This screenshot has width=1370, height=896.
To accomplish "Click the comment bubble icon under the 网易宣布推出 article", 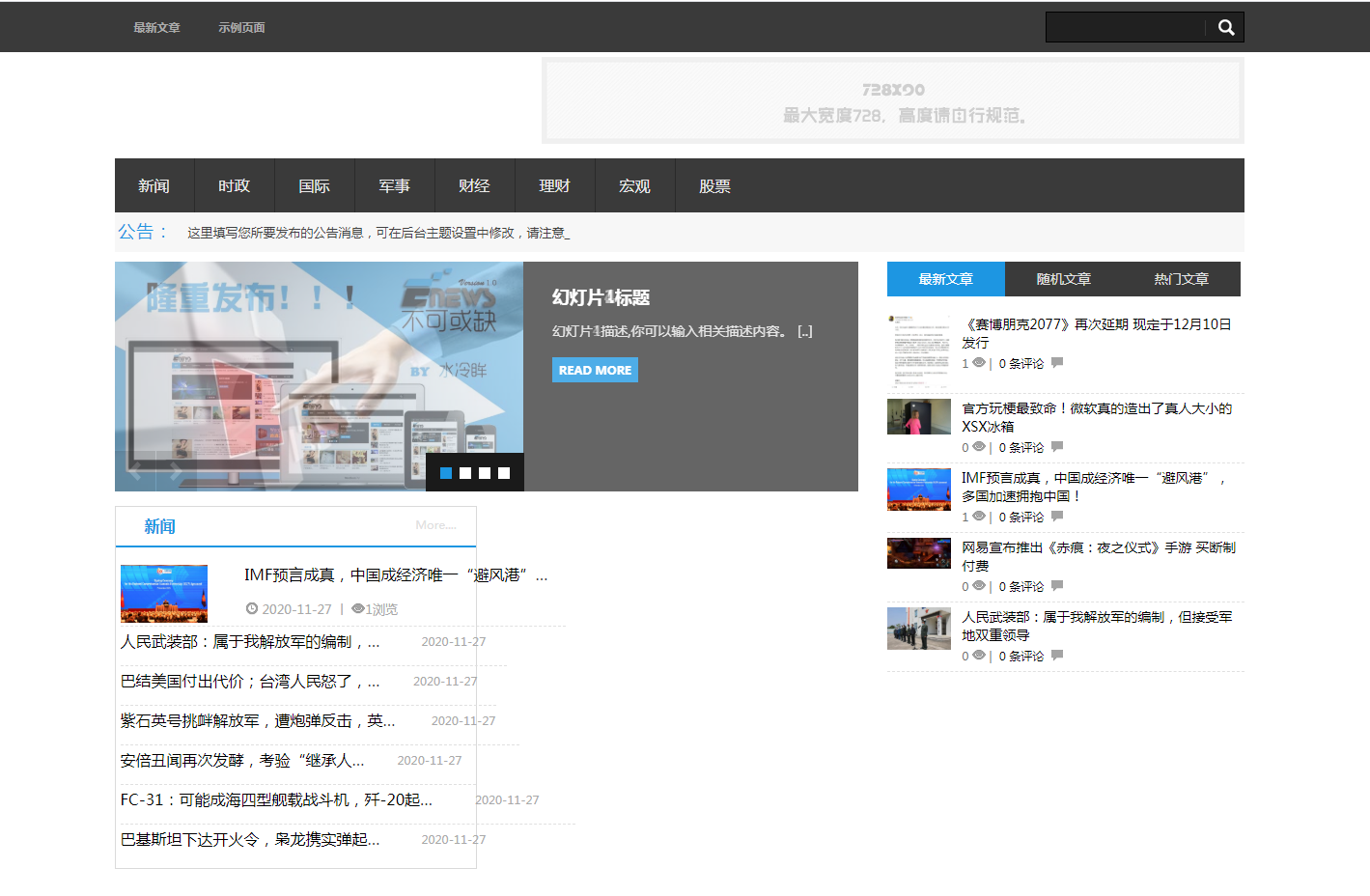I will [x=1057, y=586].
